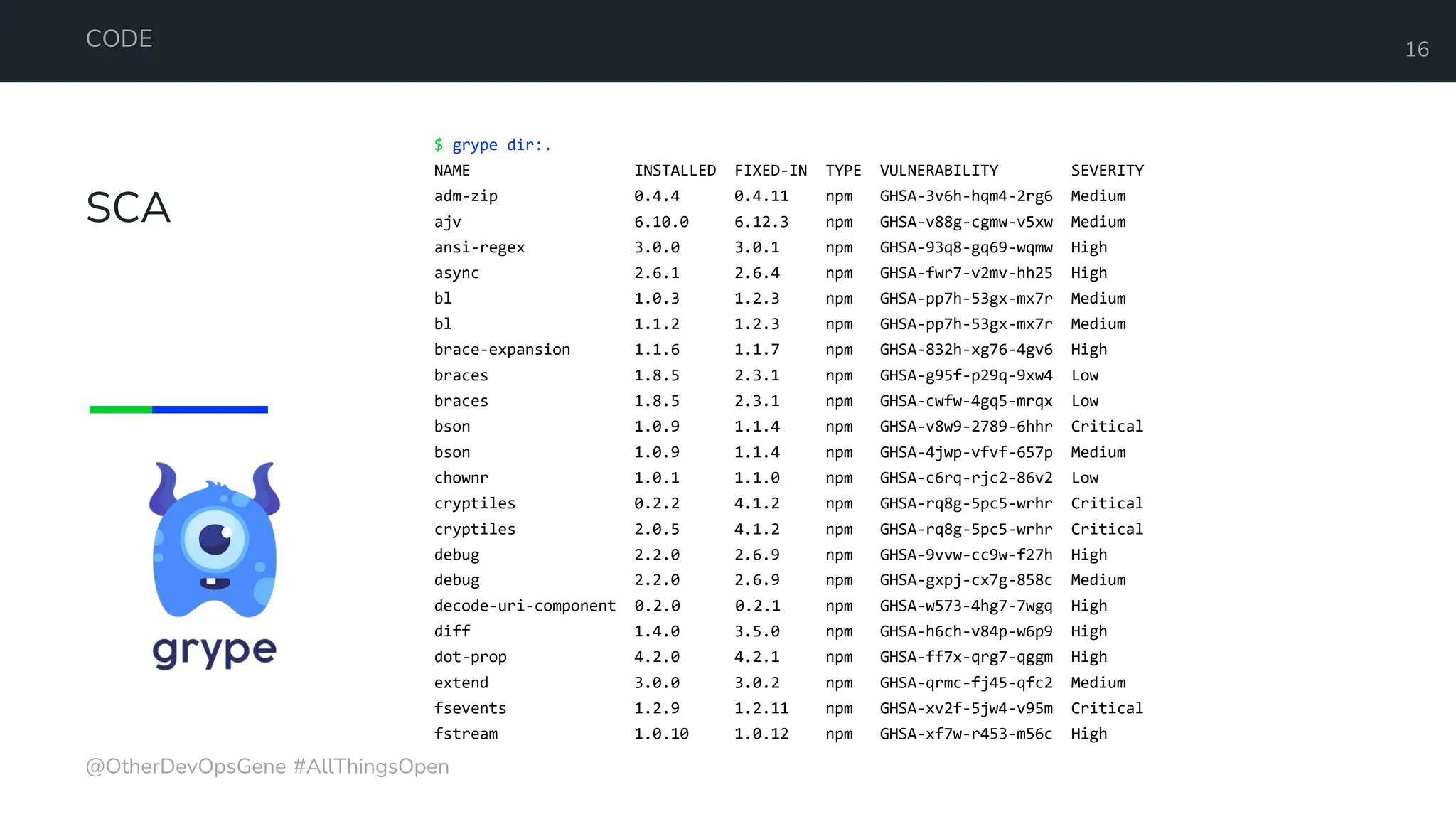Click vulnerability GHSA-cwfw-4gq5-mrqx
1456x819 pixels.
(x=966, y=401)
